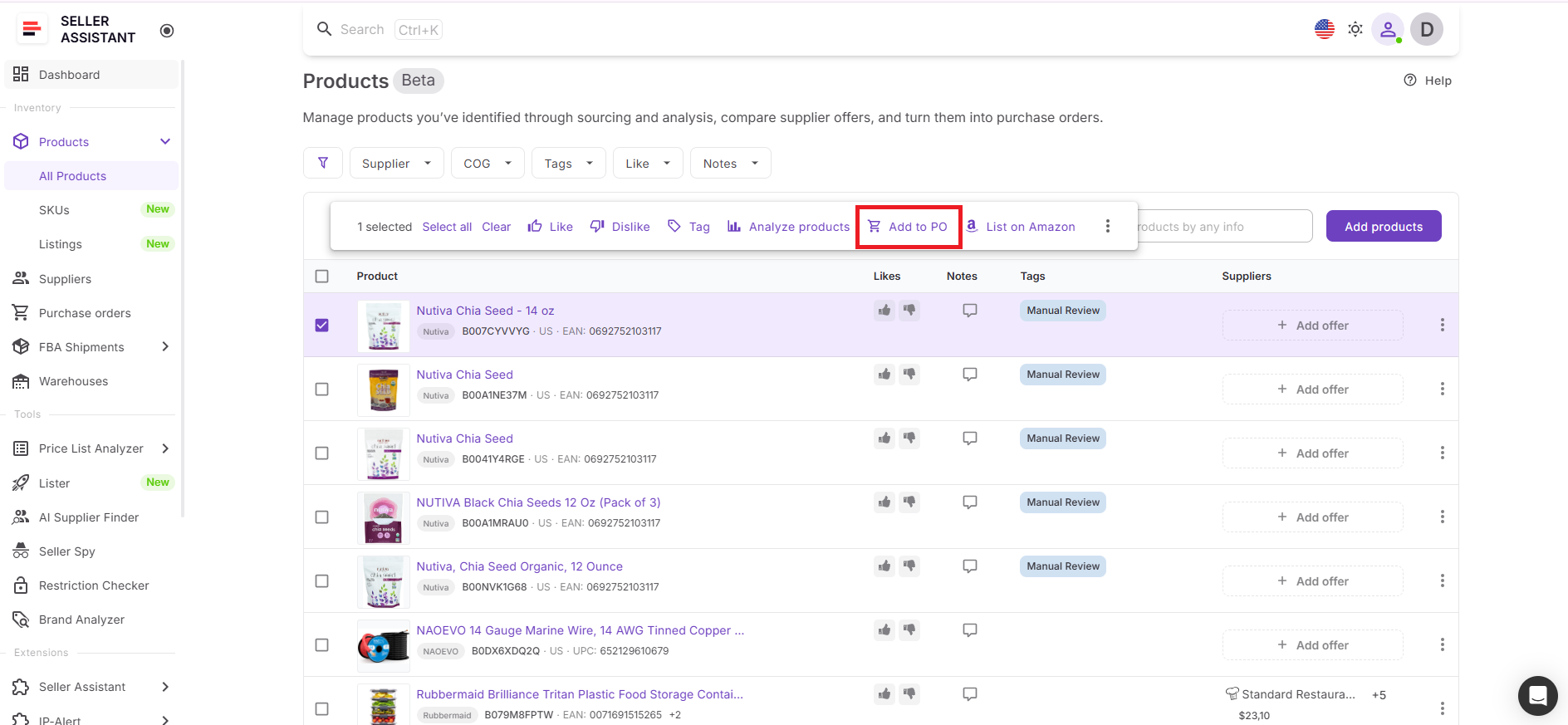This screenshot has width=1568, height=725.
Task: Open the filter funnel button
Action: [x=323, y=163]
